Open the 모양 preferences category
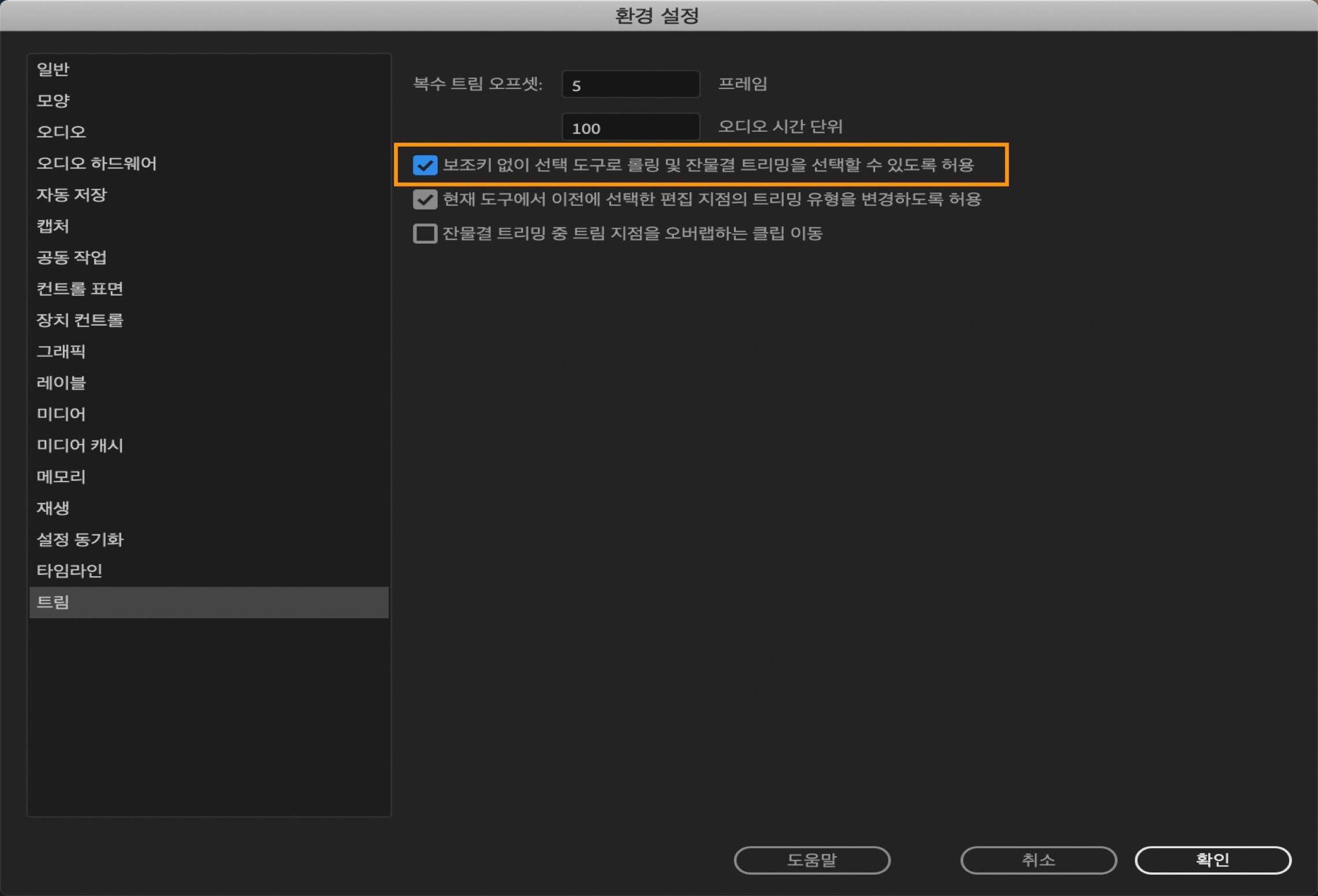1318x896 pixels. coord(53,100)
